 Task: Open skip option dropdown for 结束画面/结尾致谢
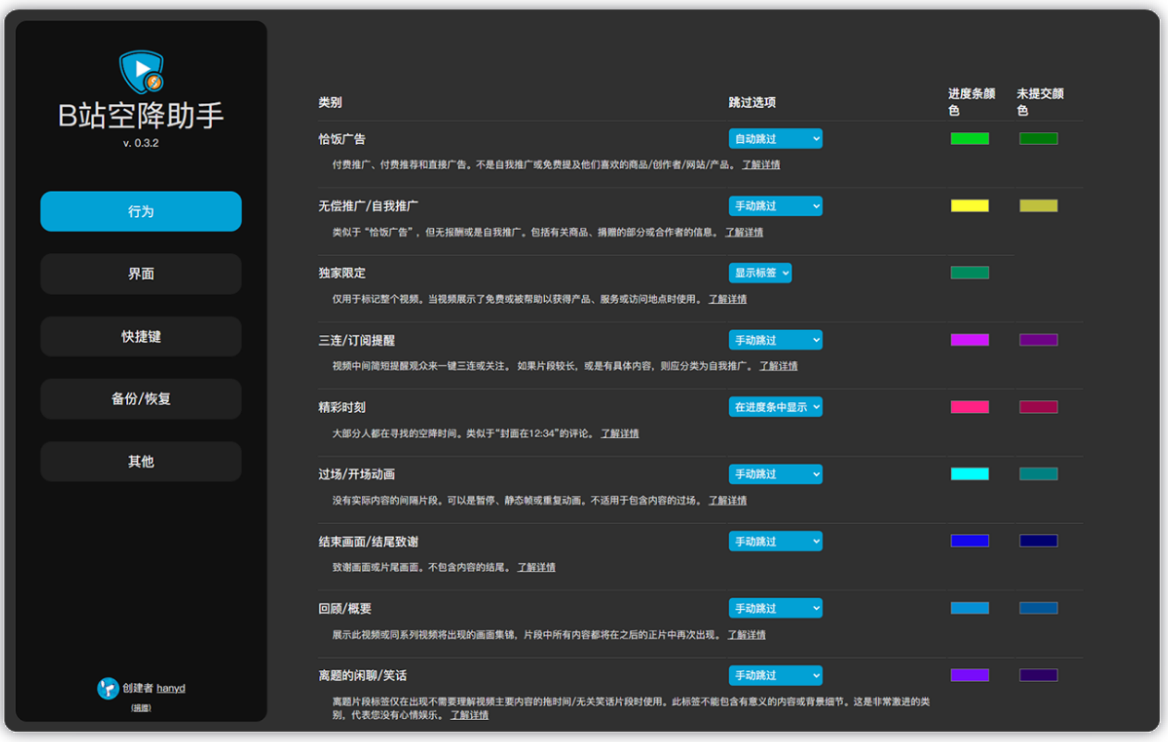point(775,541)
